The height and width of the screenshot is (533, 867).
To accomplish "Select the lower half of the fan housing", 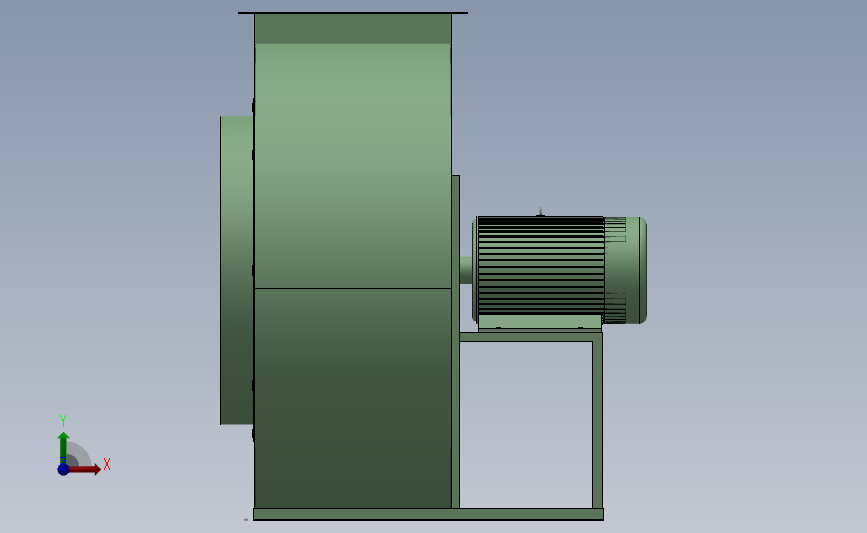I will 353,398.
